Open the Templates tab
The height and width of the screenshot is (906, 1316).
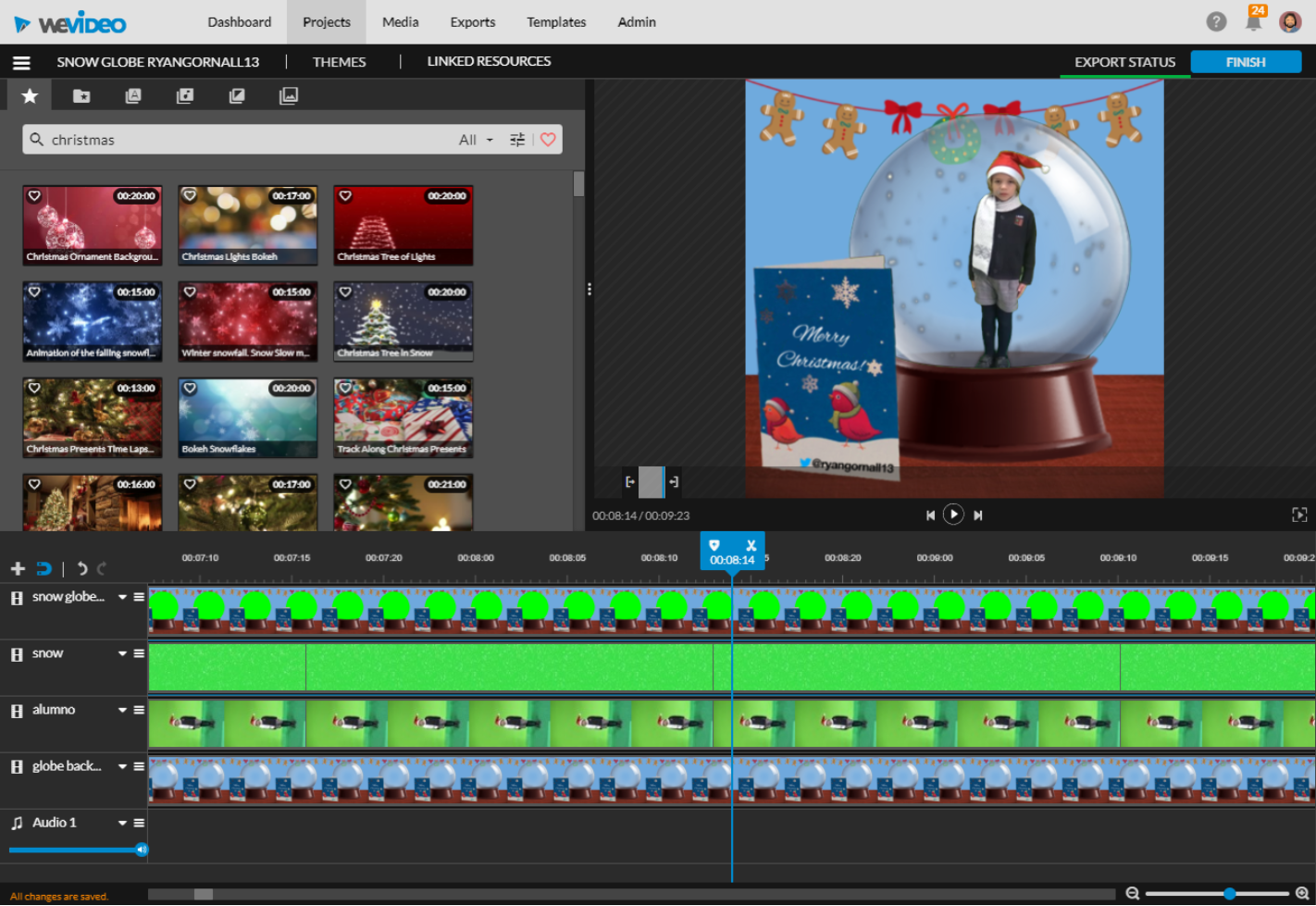pos(556,22)
